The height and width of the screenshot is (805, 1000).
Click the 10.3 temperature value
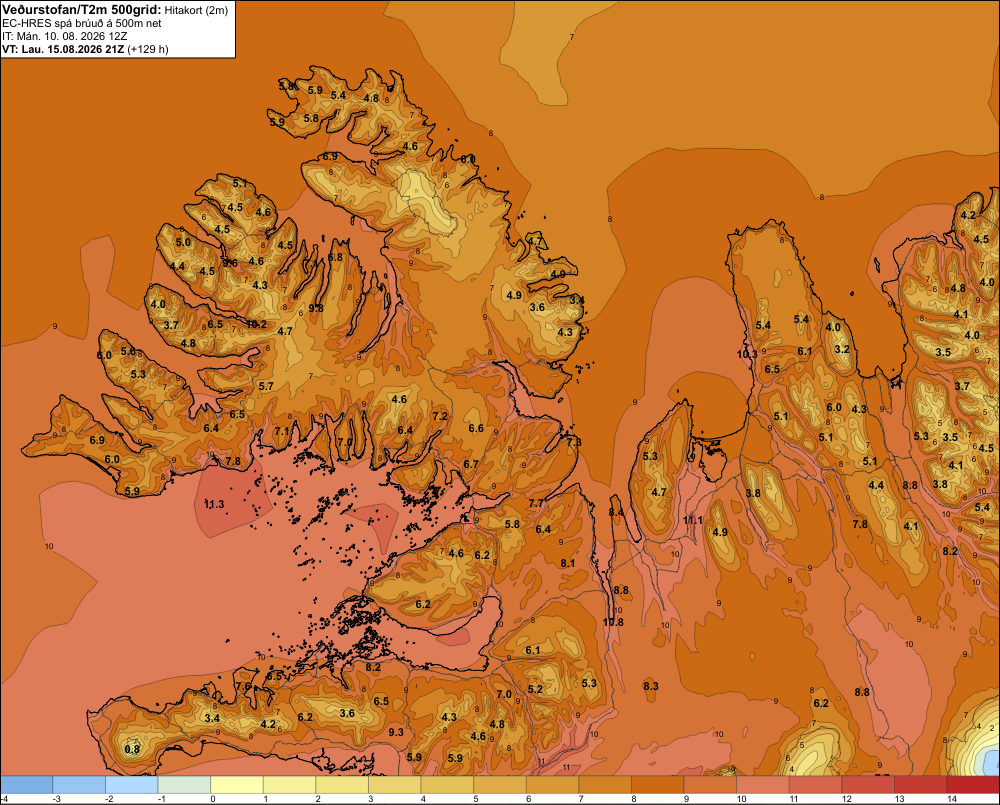[747, 354]
